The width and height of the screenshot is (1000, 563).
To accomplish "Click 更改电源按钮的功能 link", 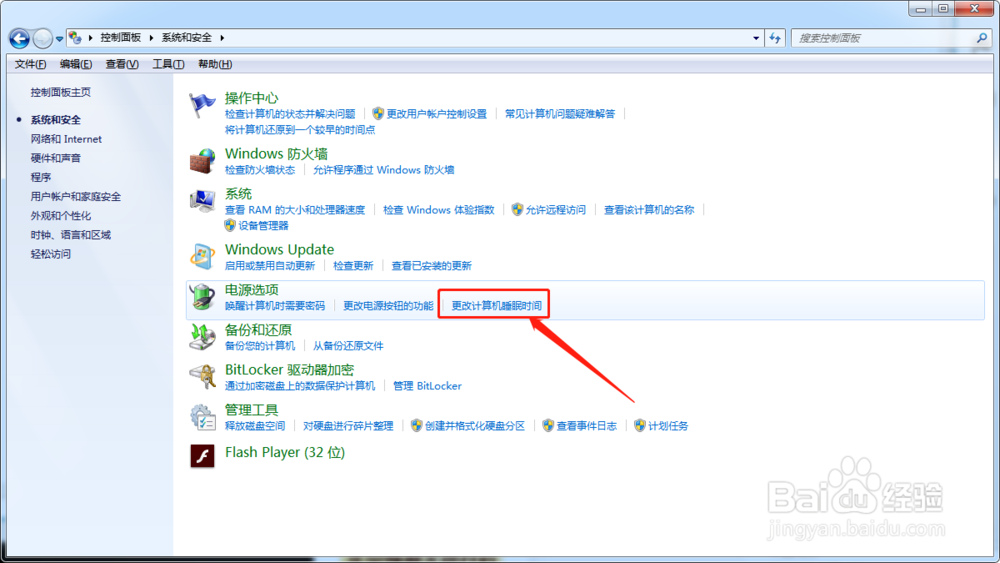I will pos(388,306).
